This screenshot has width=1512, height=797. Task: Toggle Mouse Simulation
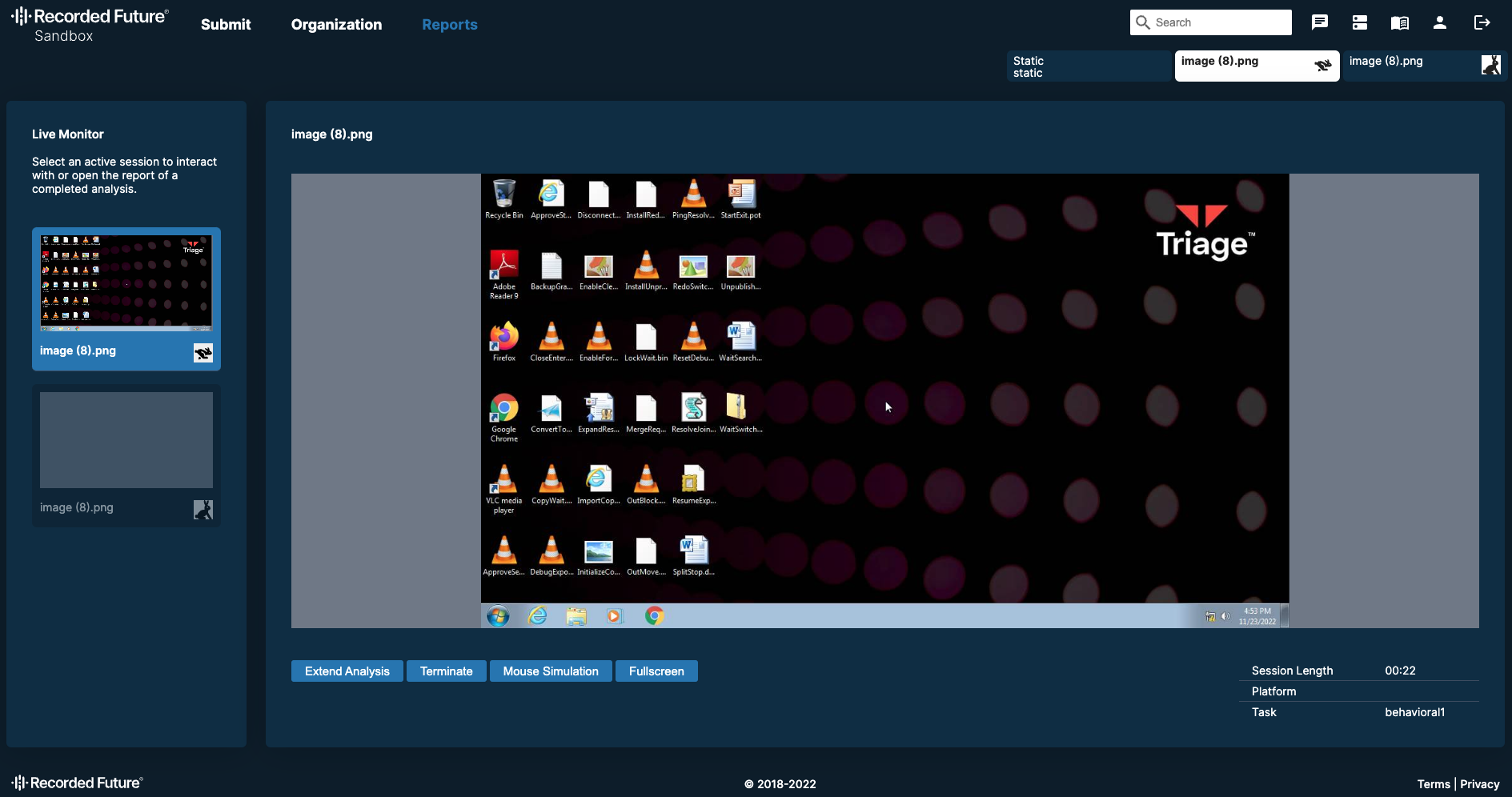click(x=551, y=671)
